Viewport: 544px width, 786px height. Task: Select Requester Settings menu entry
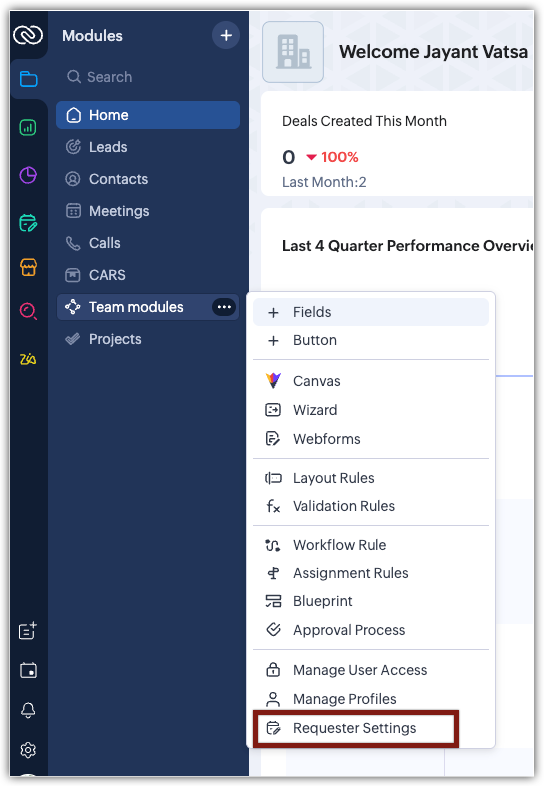tap(355, 728)
